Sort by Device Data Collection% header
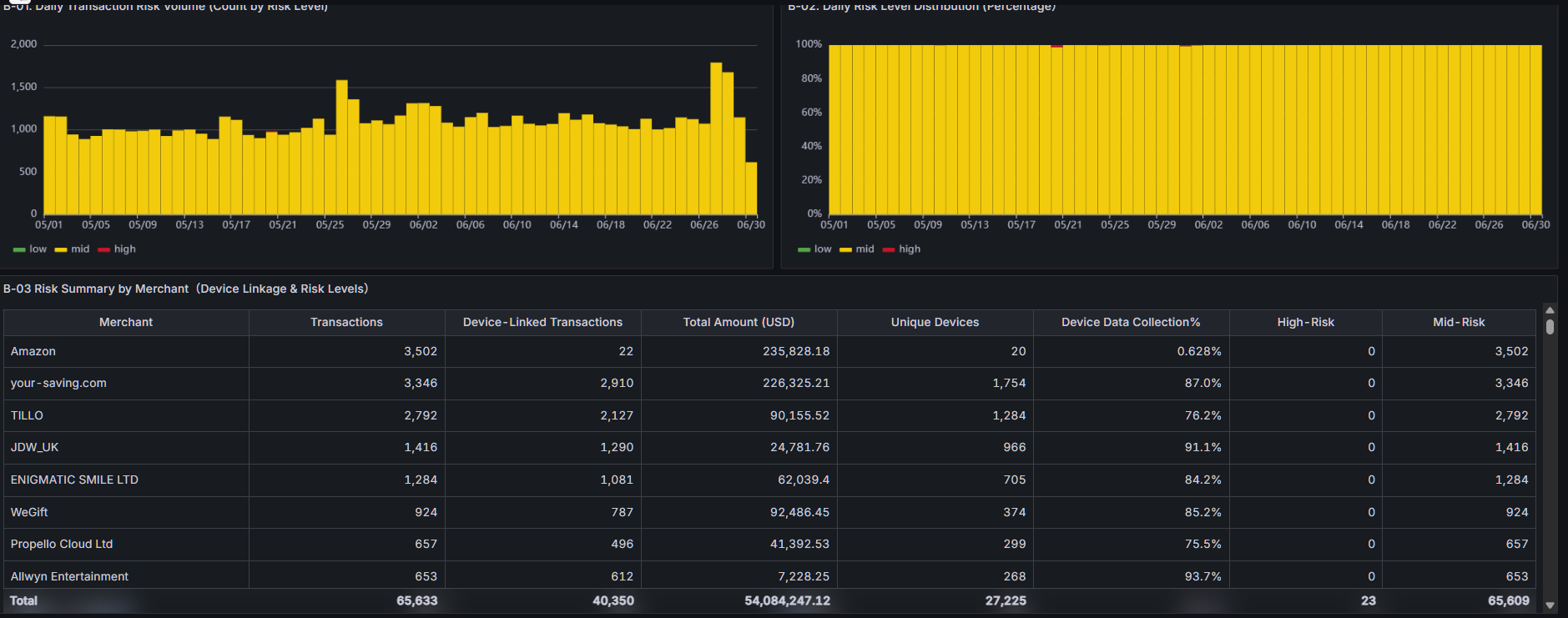 point(1131,323)
